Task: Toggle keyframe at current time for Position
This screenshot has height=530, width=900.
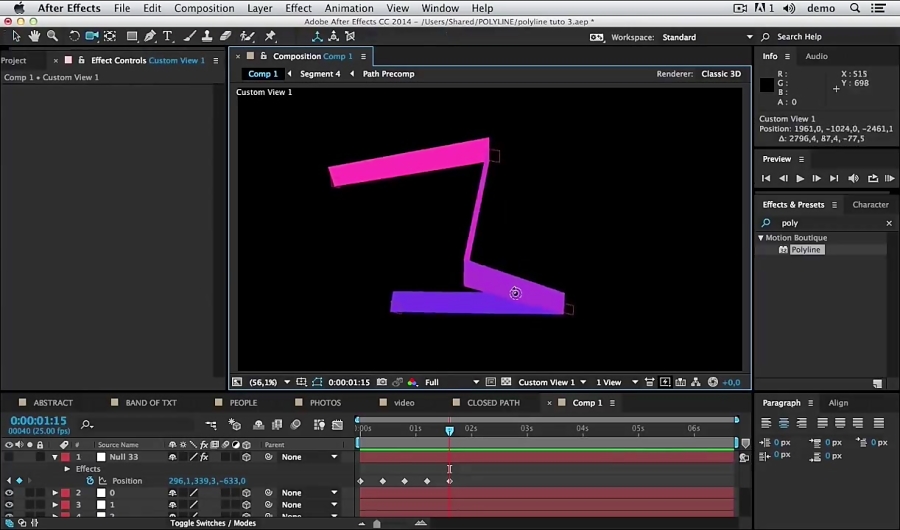Action: click(x=19, y=481)
